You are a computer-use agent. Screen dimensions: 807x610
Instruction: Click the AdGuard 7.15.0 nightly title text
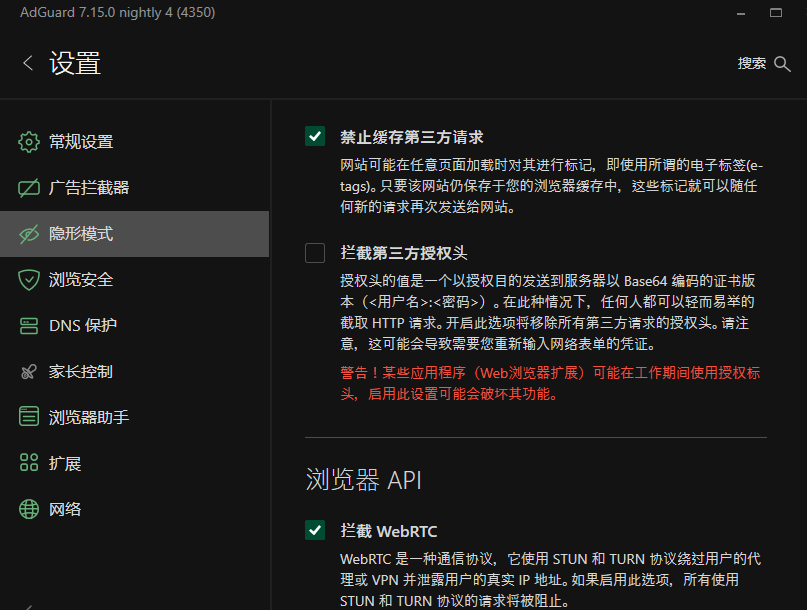[x=115, y=12]
